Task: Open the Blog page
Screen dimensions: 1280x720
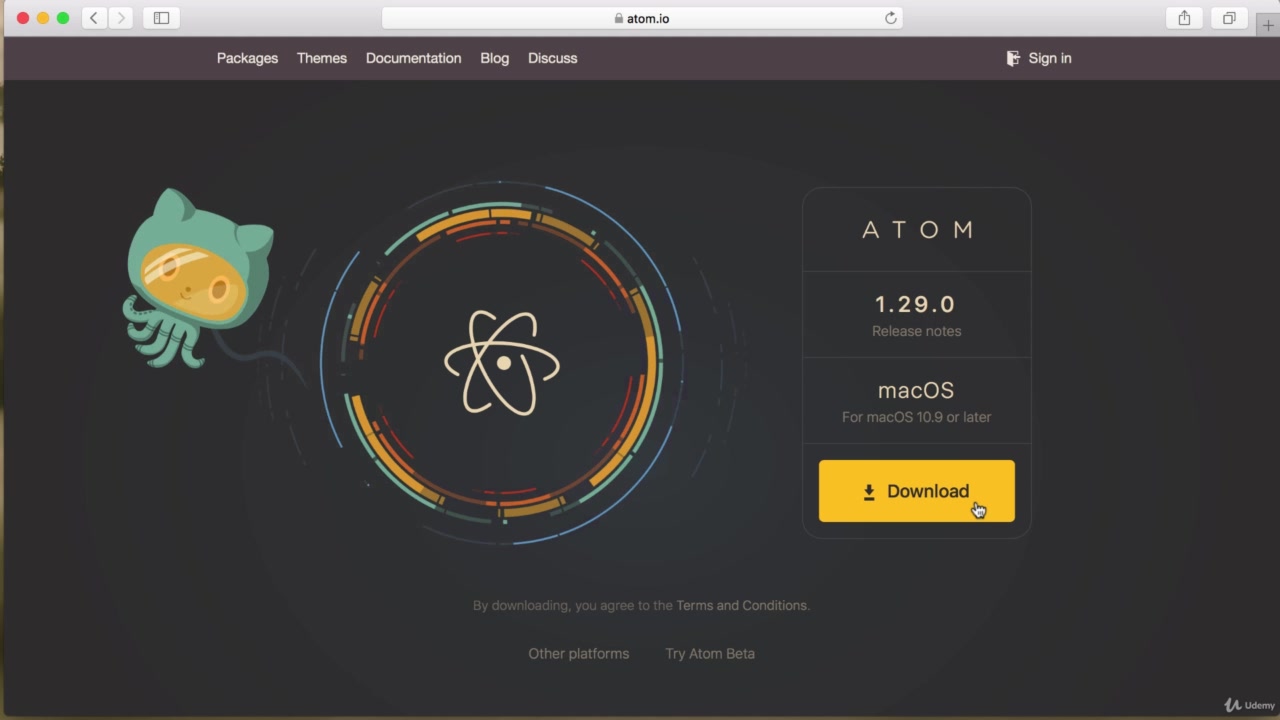Action: pos(494,58)
